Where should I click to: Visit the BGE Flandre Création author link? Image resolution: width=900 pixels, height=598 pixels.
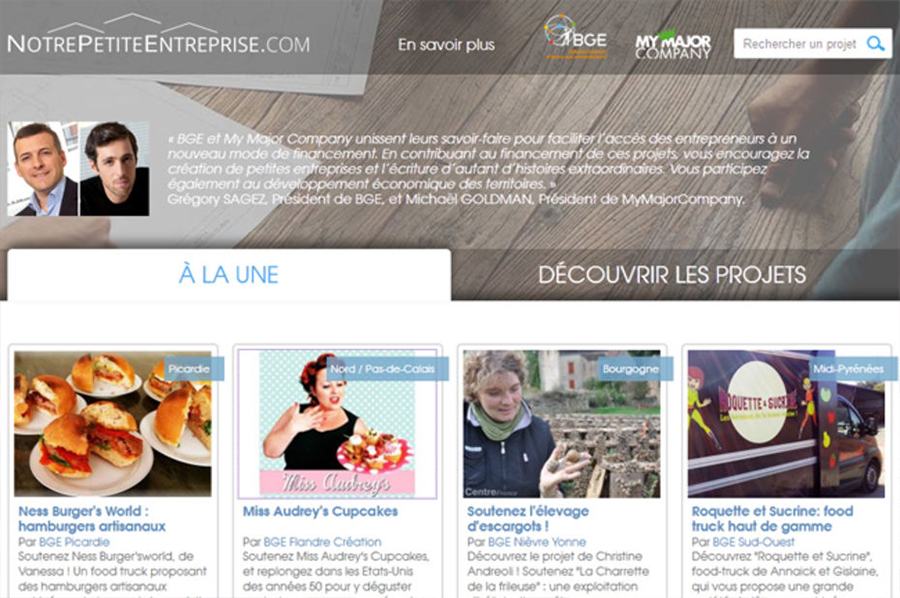(x=322, y=542)
